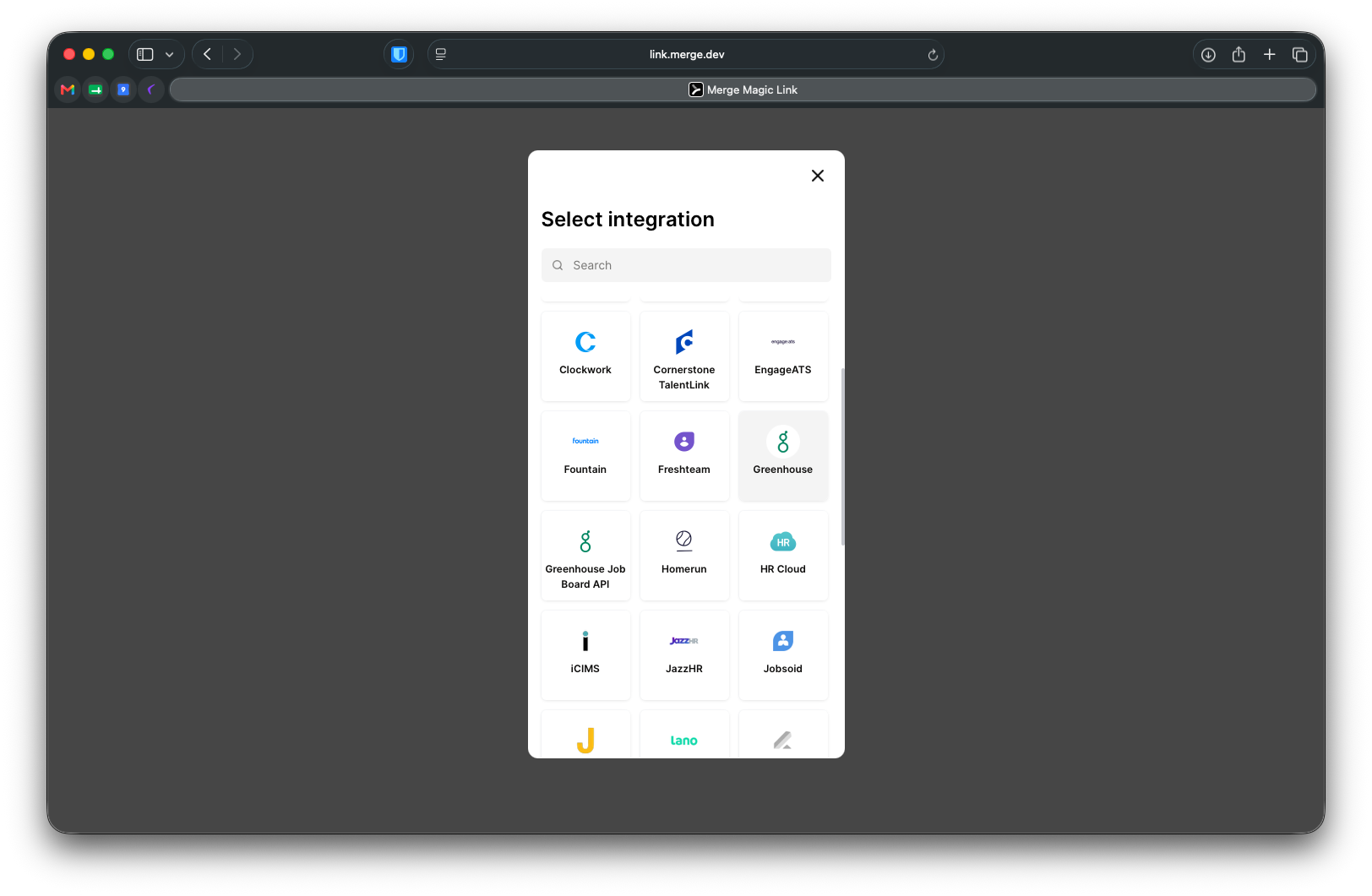Viewport: 1372px width, 896px height.
Task: Choose the Freshteam integration
Action: pyautogui.click(x=684, y=456)
